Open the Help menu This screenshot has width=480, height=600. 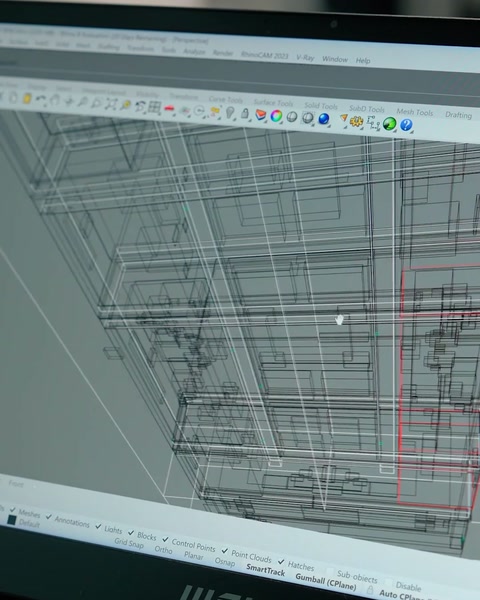(x=363, y=60)
